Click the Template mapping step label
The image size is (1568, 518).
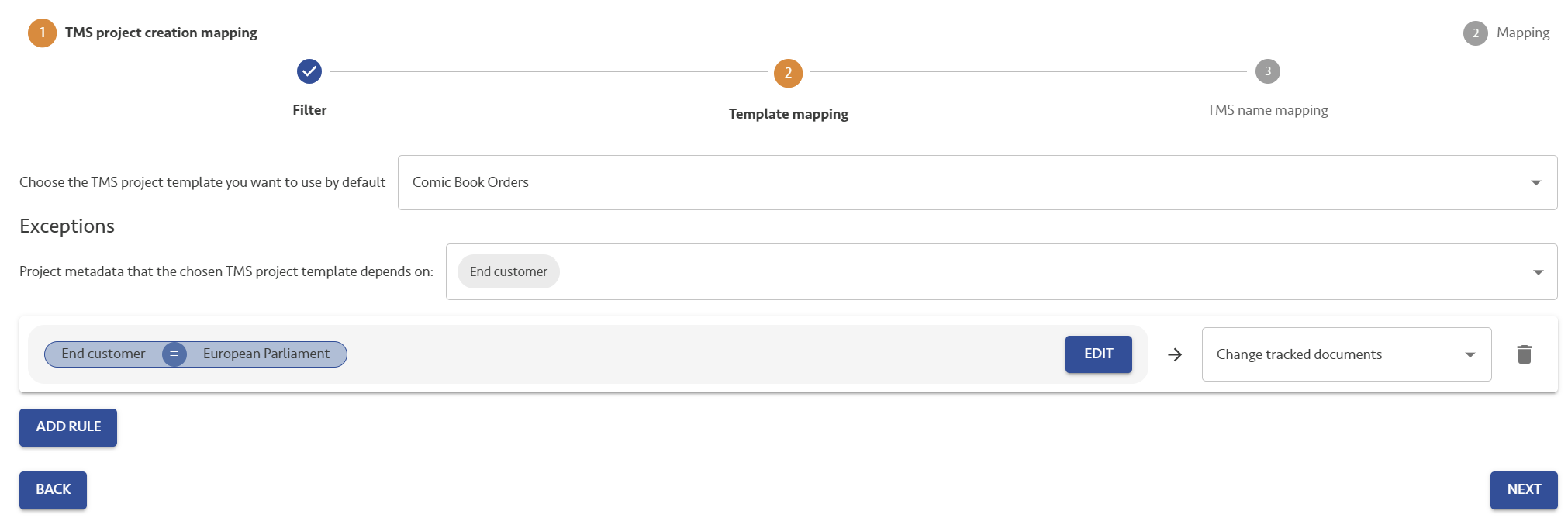click(788, 114)
